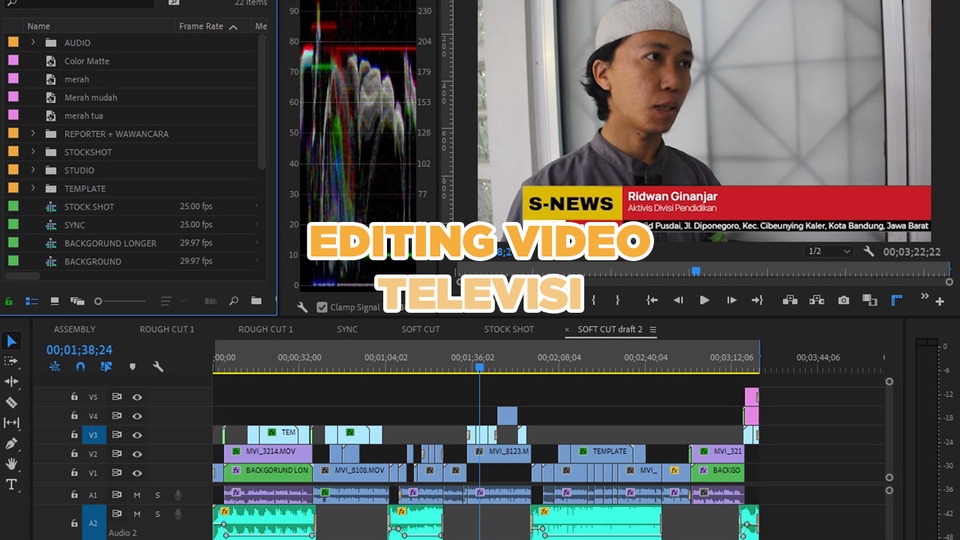Viewport: 960px width, 540px height.
Task: Switch Project panel to freeform view
Action: (x=77, y=301)
